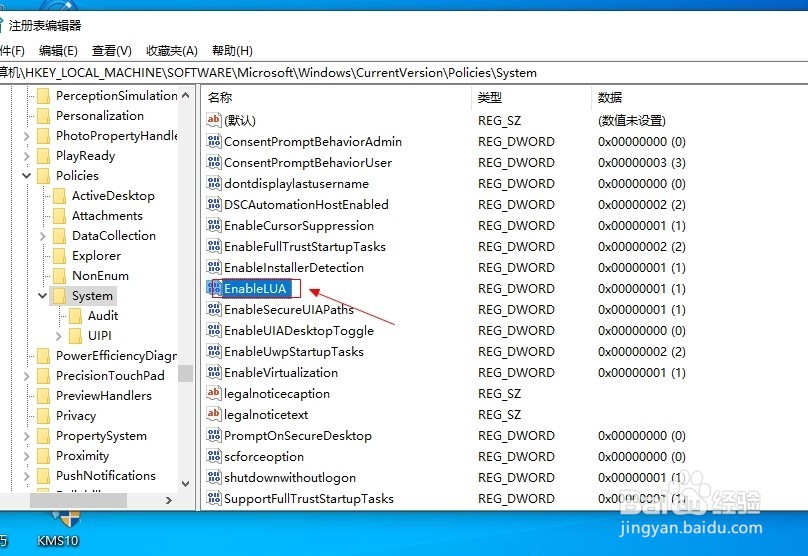Click the icon next to ConsentPromptBehaviorUser
808x556 pixels.
(214, 162)
